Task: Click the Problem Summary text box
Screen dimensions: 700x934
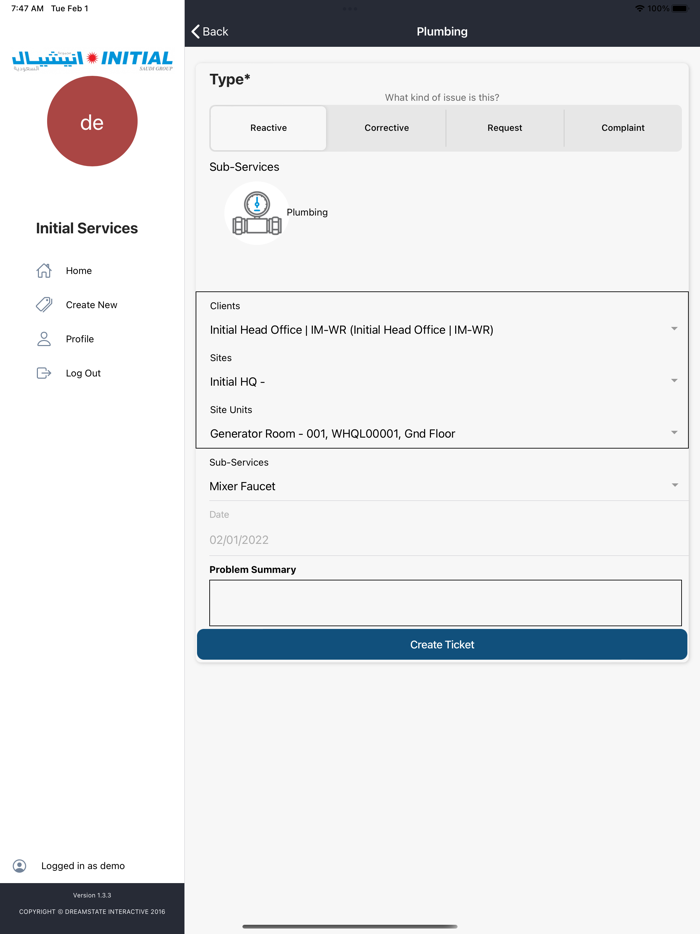Action: 445,603
